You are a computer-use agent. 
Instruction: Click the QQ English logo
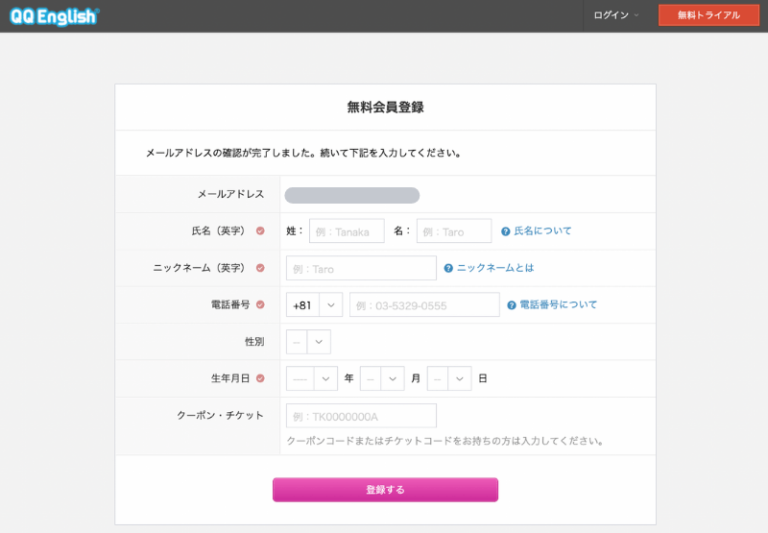click(x=54, y=15)
